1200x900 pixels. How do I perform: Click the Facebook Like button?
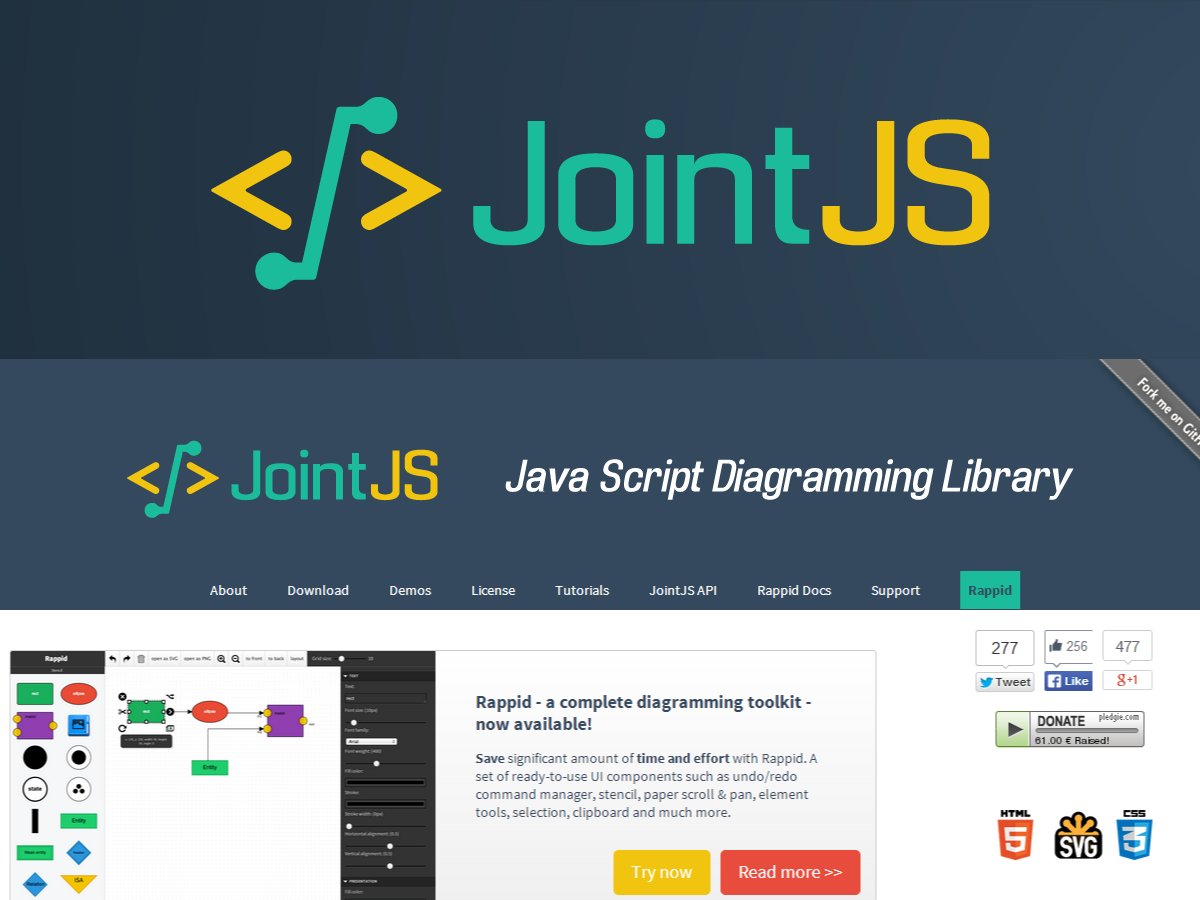click(1068, 681)
